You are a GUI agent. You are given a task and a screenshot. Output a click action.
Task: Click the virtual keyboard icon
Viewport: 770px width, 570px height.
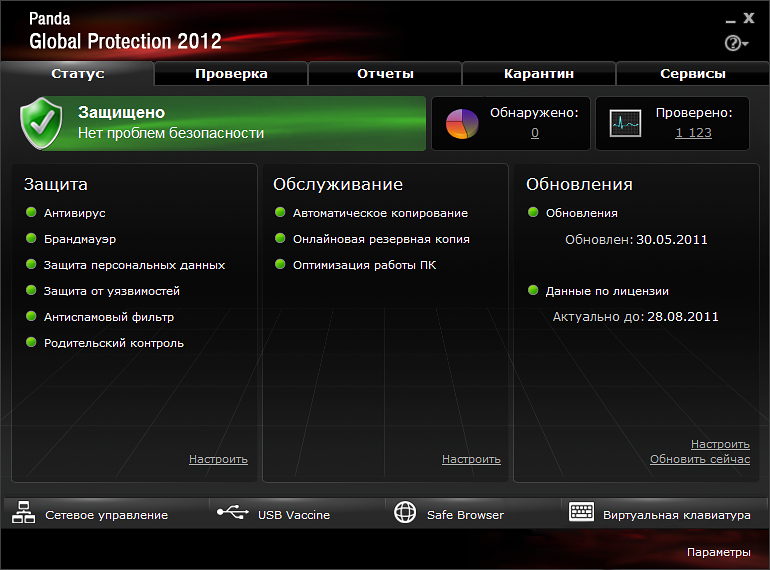coord(581,512)
